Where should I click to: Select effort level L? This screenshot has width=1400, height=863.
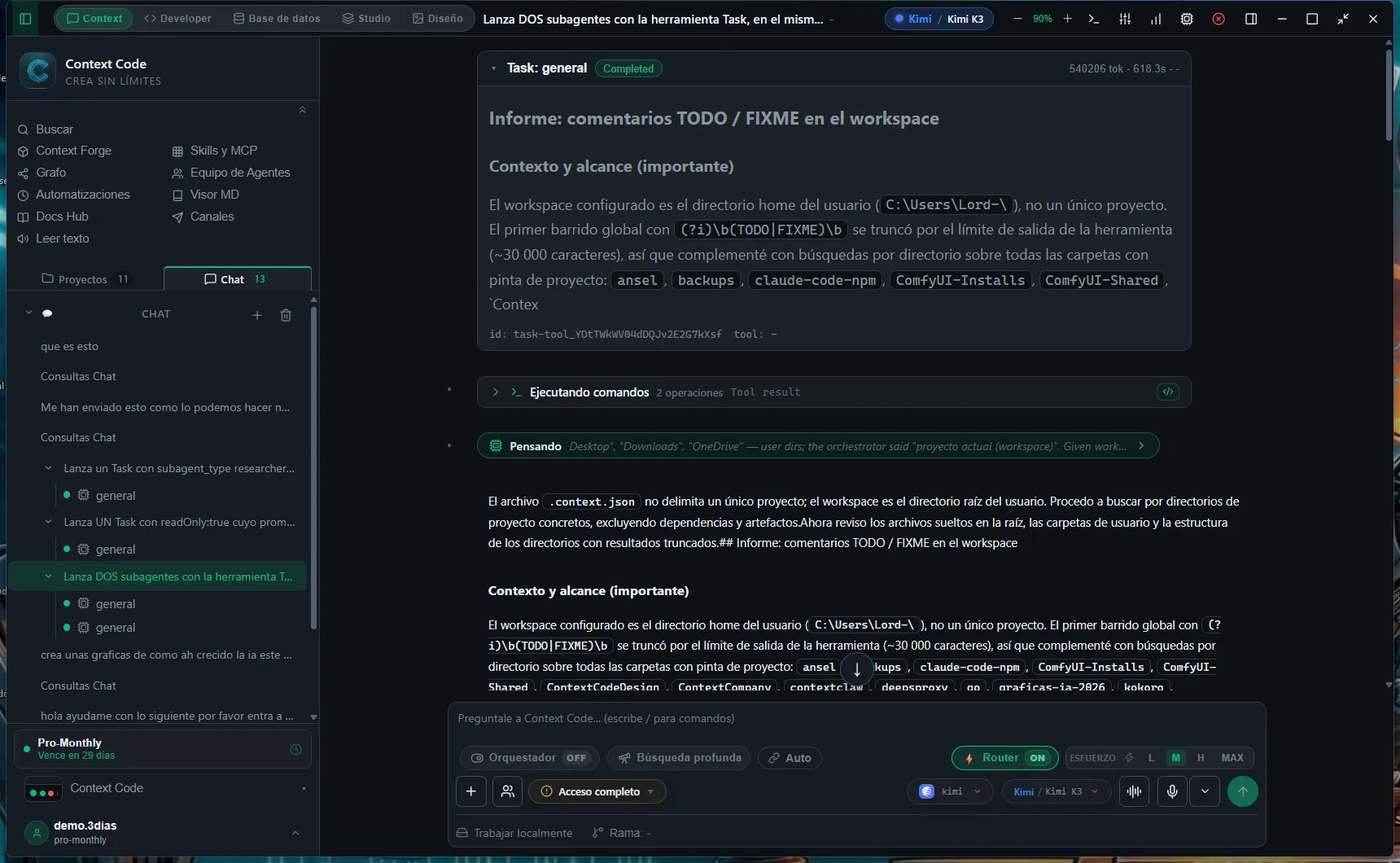(x=1151, y=758)
